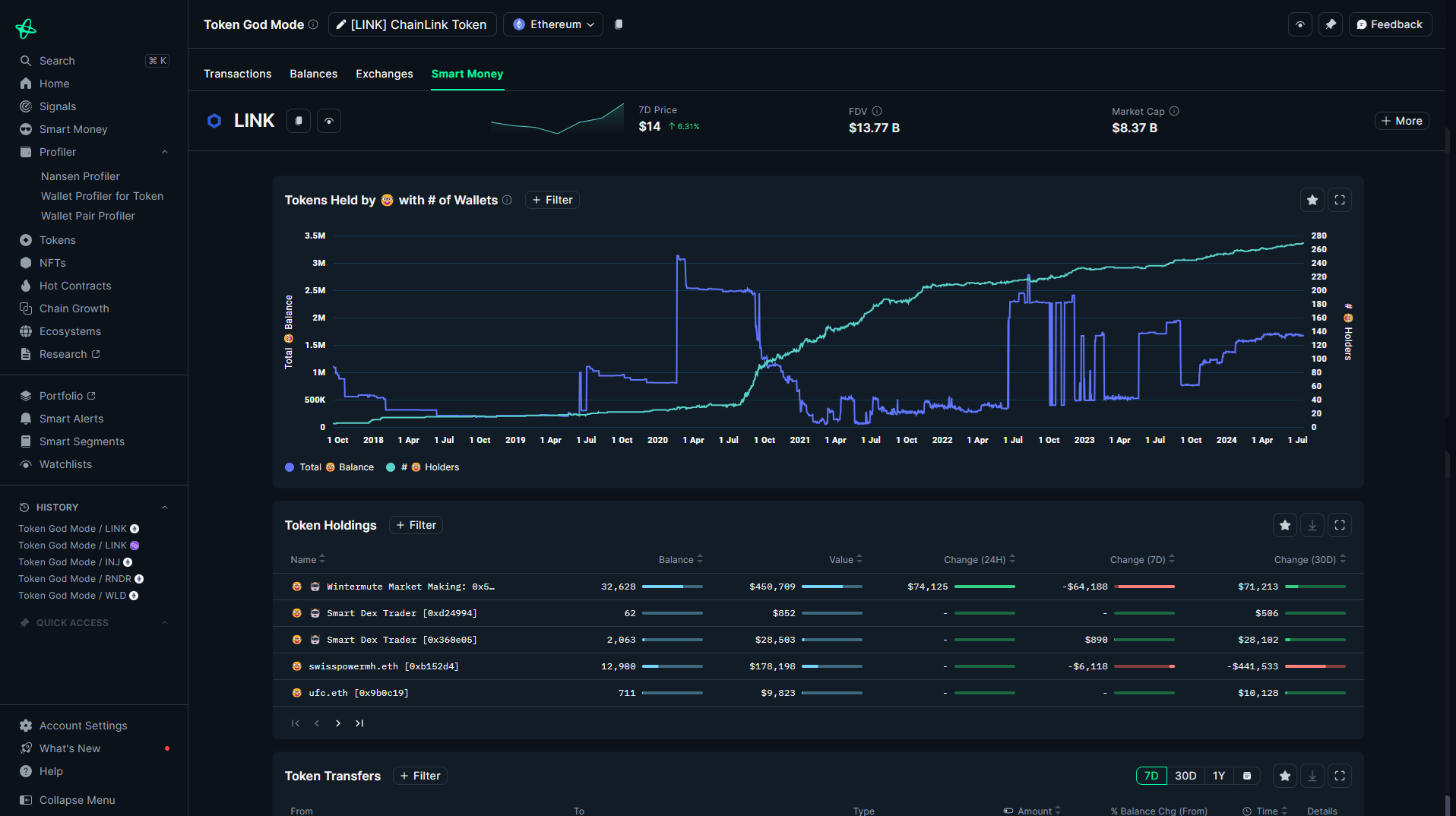Expand Tokens Held chart to fullscreen
Viewport: 1456px width, 816px height.
point(1340,200)
